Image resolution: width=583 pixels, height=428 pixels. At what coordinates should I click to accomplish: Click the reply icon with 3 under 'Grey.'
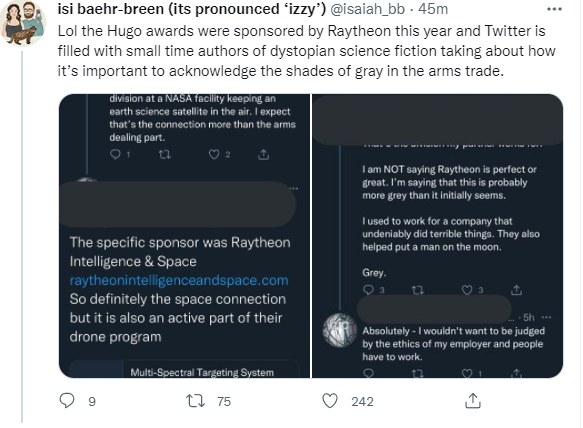click(368, 290)
